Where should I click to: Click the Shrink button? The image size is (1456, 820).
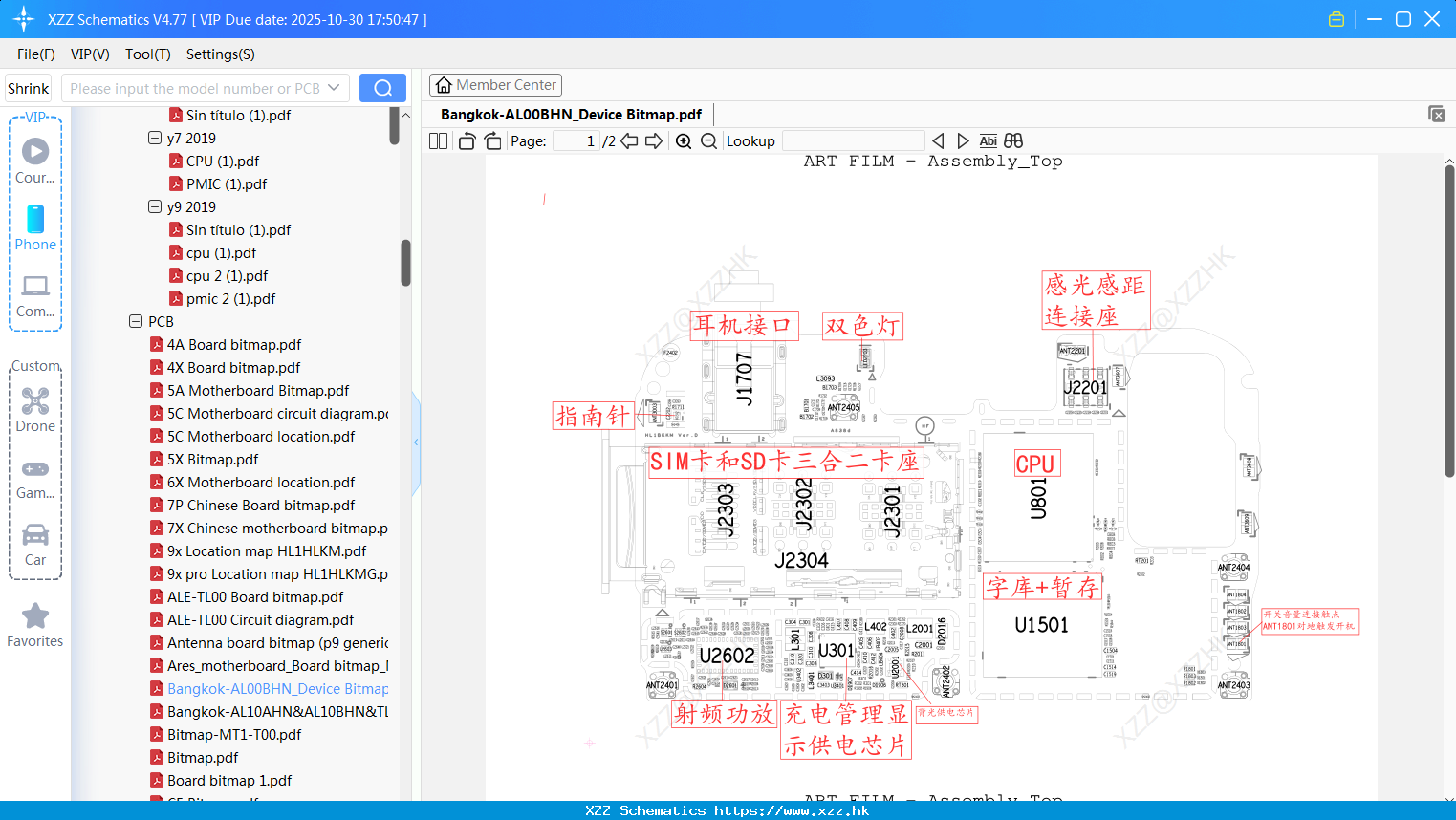28,88
